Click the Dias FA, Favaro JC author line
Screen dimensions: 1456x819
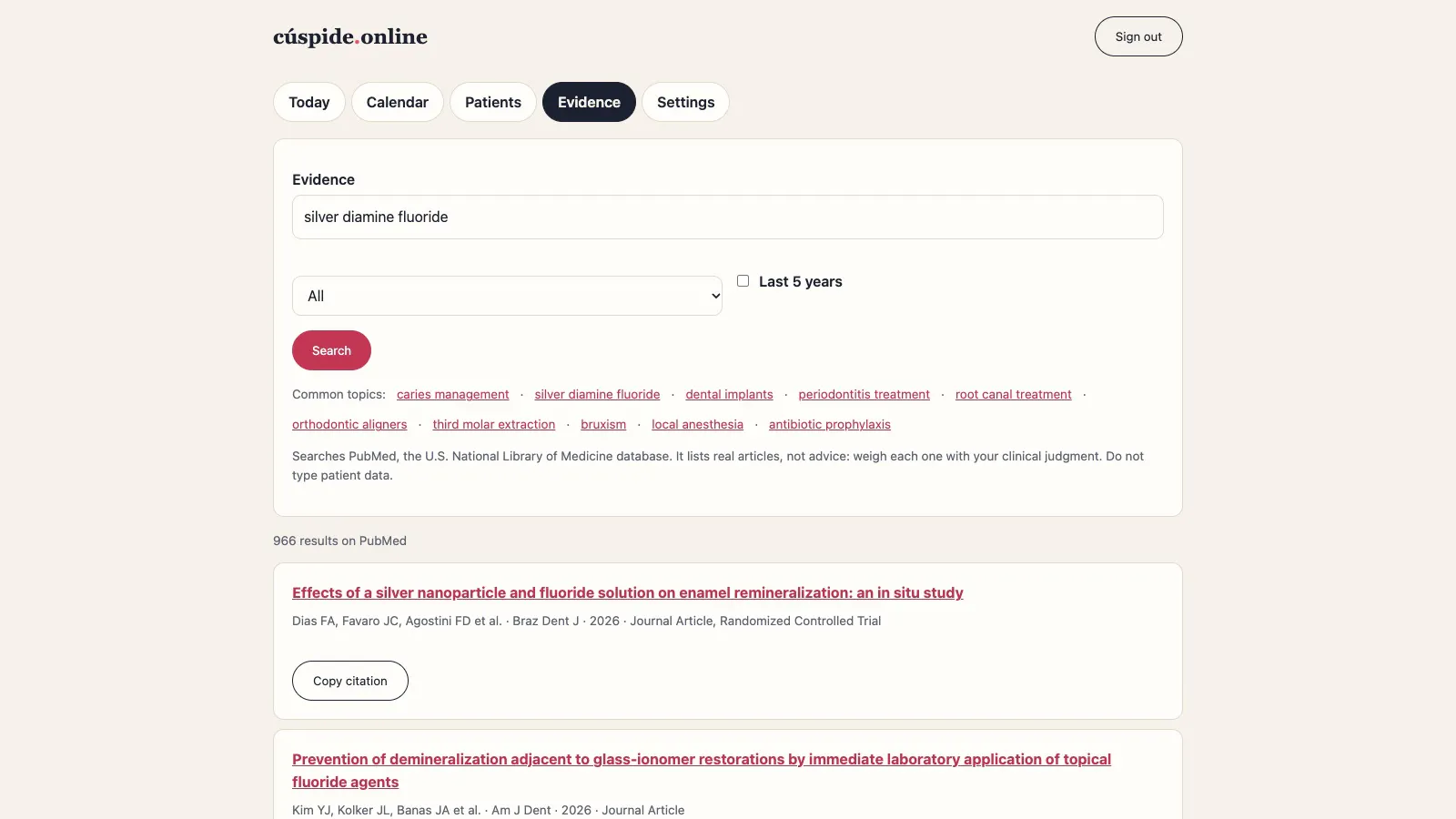tap(587, 621)
